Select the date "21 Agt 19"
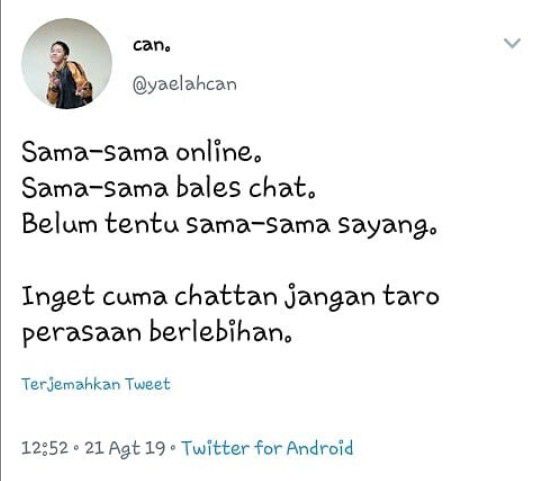Viewport: 538px width, 481px height. [x=125, y=448]
